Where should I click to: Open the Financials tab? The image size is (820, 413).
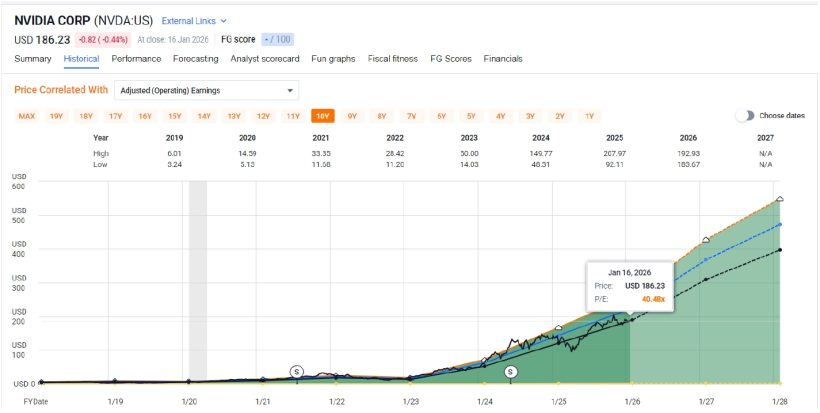pos(503,59)
